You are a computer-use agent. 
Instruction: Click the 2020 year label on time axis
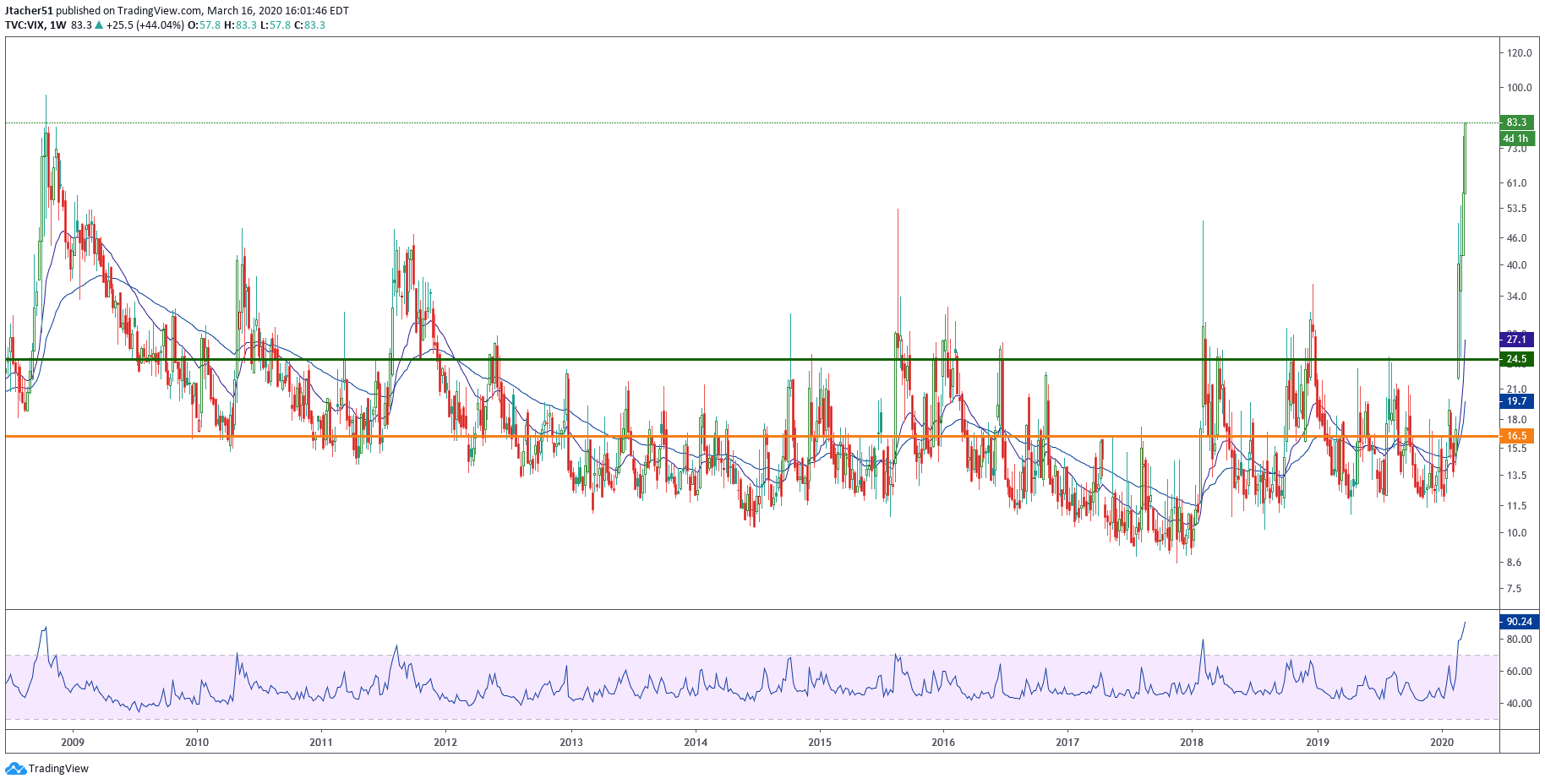1442,743
